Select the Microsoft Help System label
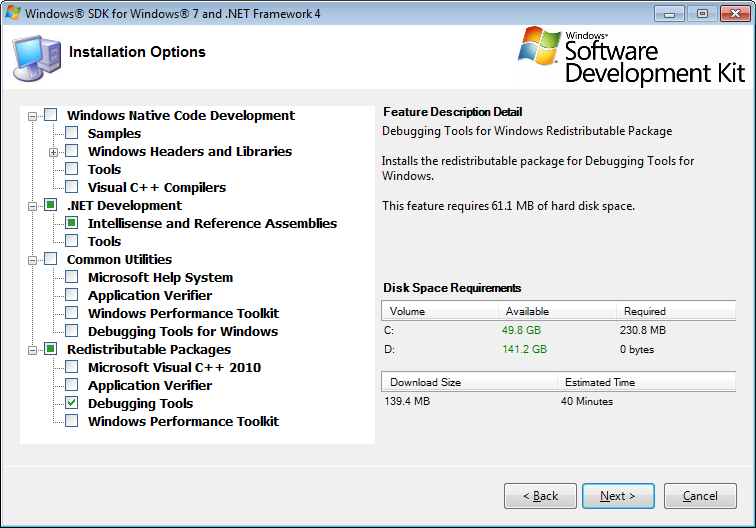This screenshot has width=756, height=528. click(160, 277)
